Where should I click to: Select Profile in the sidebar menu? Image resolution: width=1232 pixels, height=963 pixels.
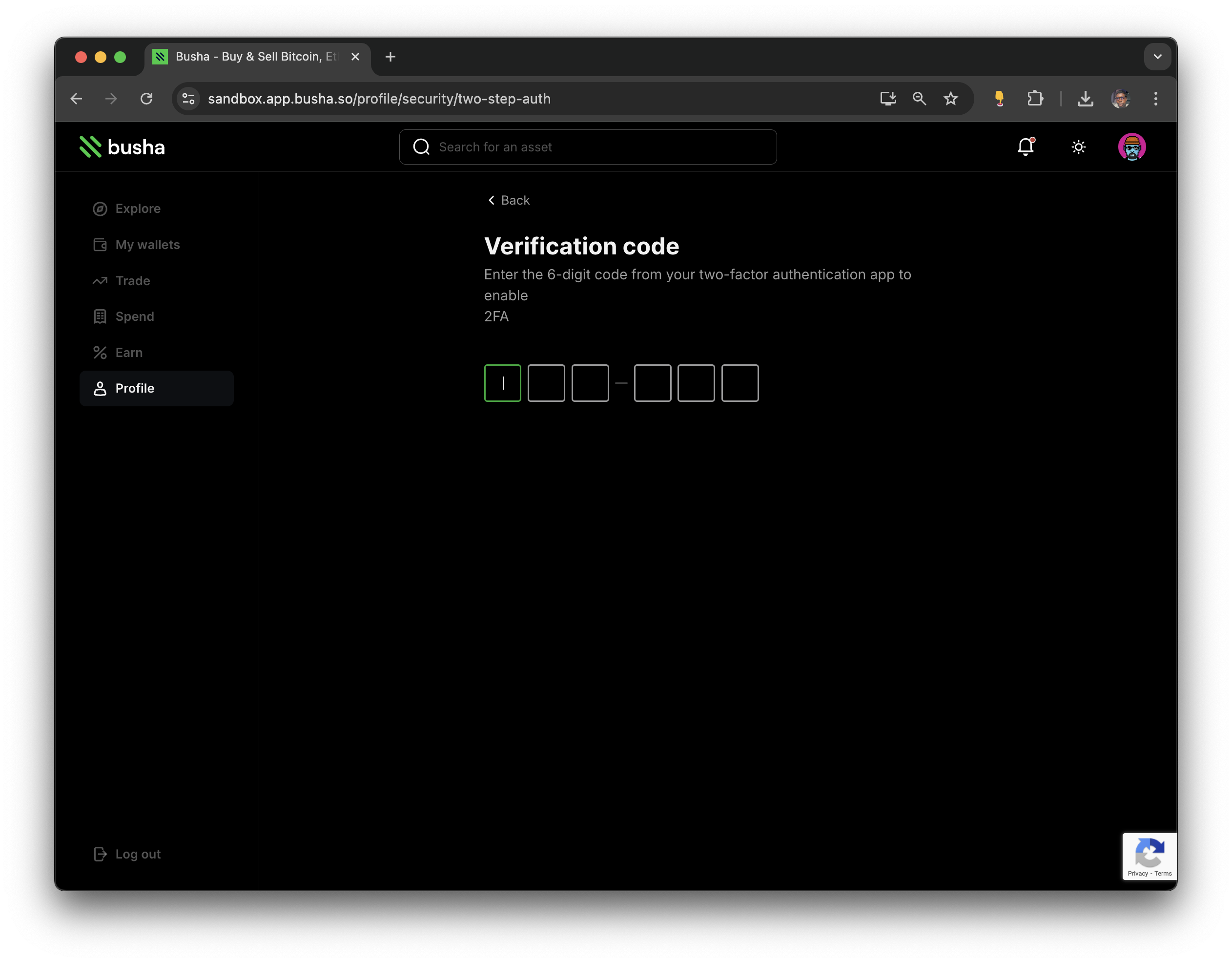[134, 388]
